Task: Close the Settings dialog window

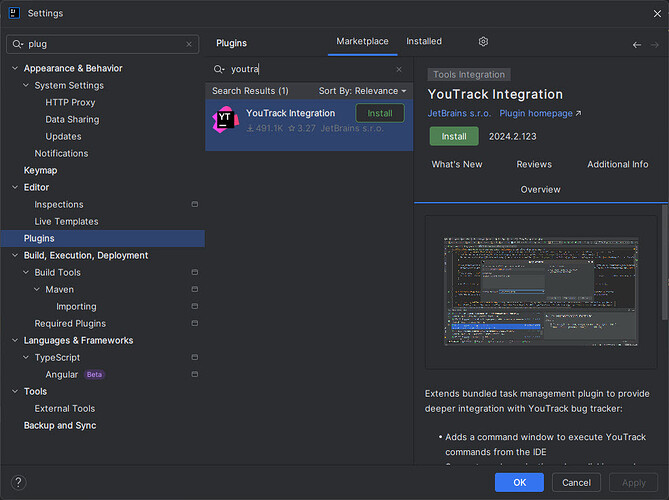Action: (x=657, y=14)
